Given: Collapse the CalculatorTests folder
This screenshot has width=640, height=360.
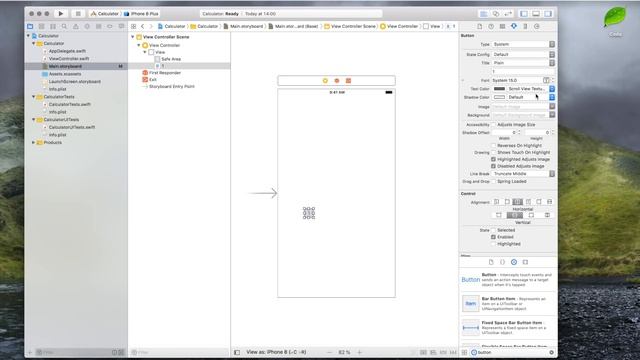Looking at the screenshot, I should click(x=33, y=97).
